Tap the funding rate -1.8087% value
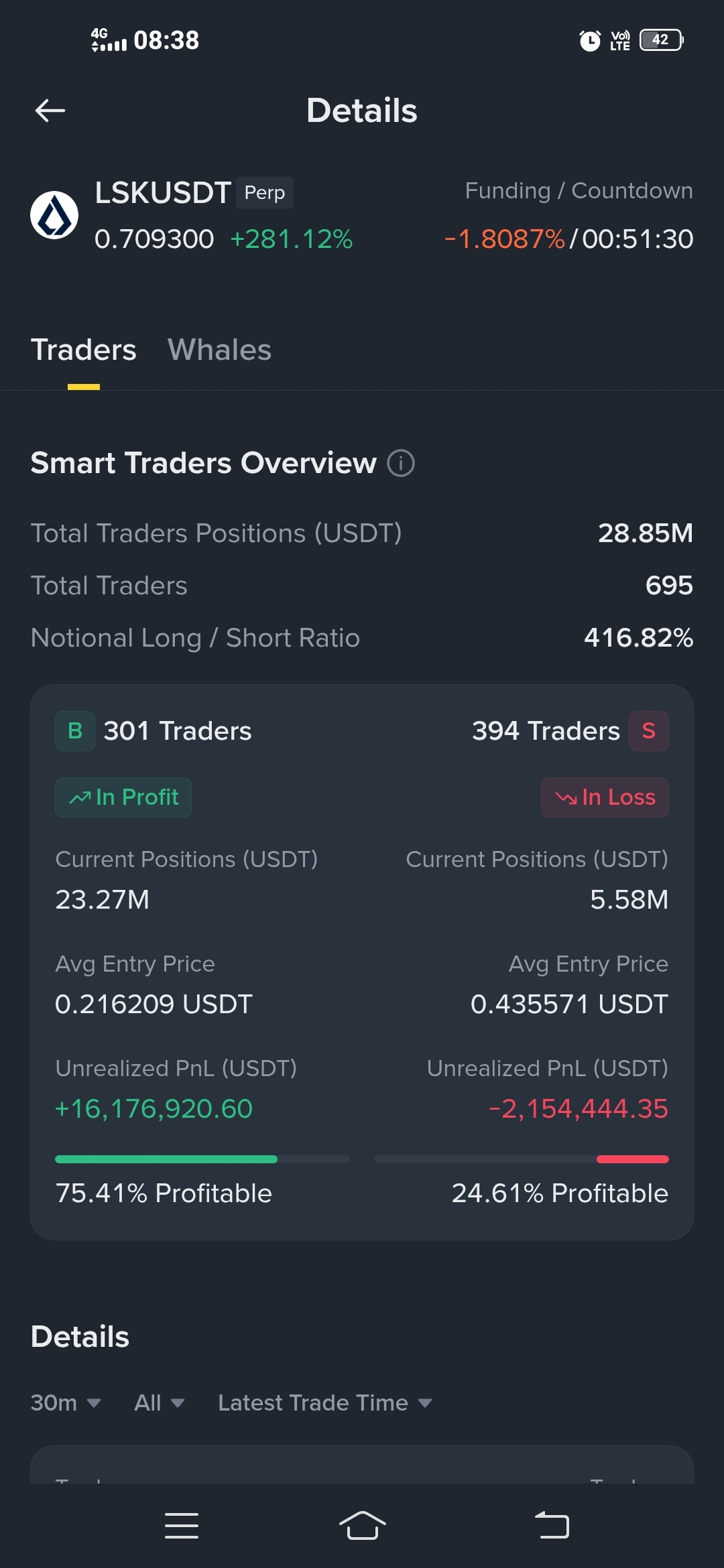The height and width of the screenshot is (1568, 724). click(505, 239)
